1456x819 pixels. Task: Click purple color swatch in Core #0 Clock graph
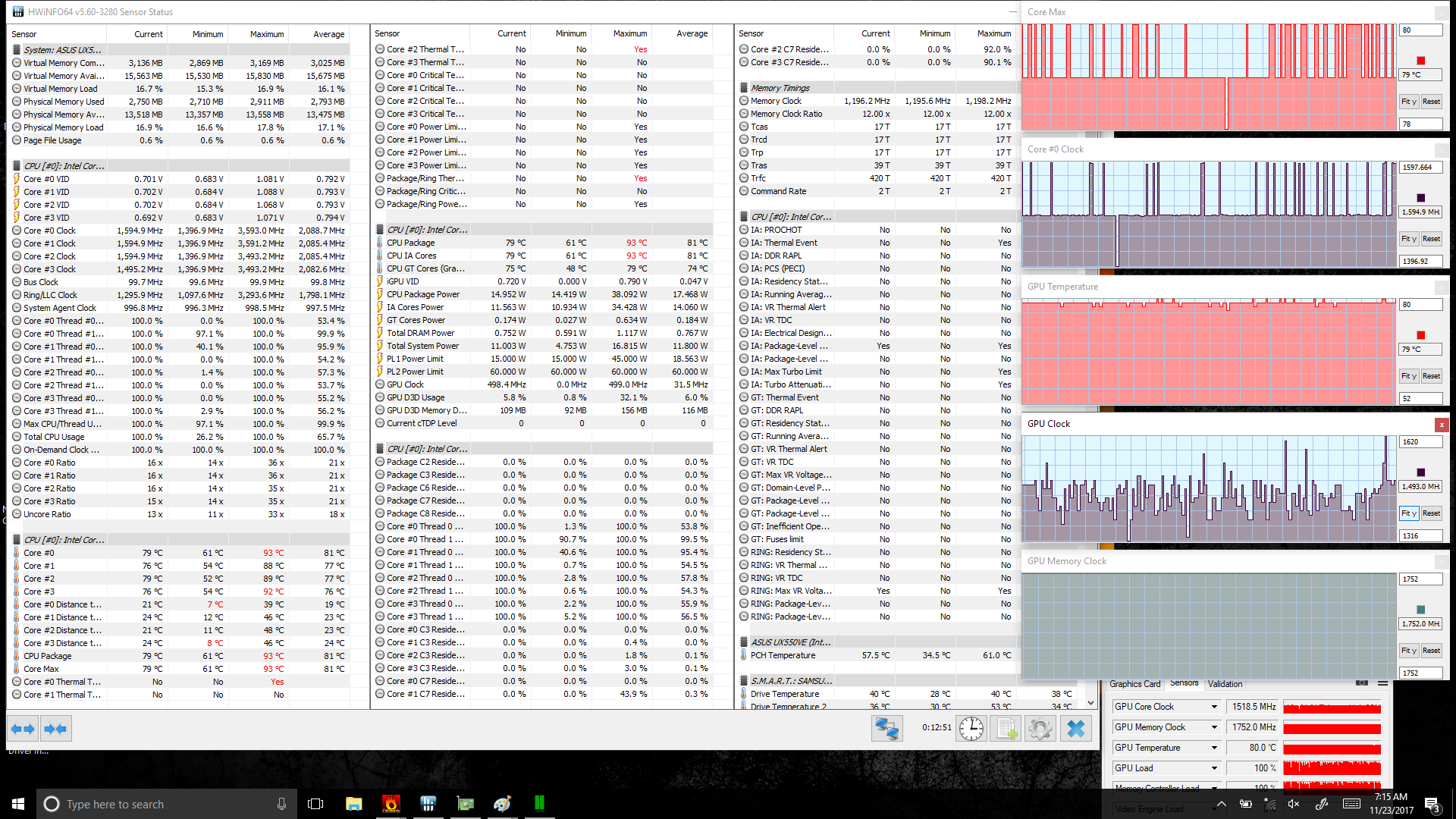coord(1420,198)
